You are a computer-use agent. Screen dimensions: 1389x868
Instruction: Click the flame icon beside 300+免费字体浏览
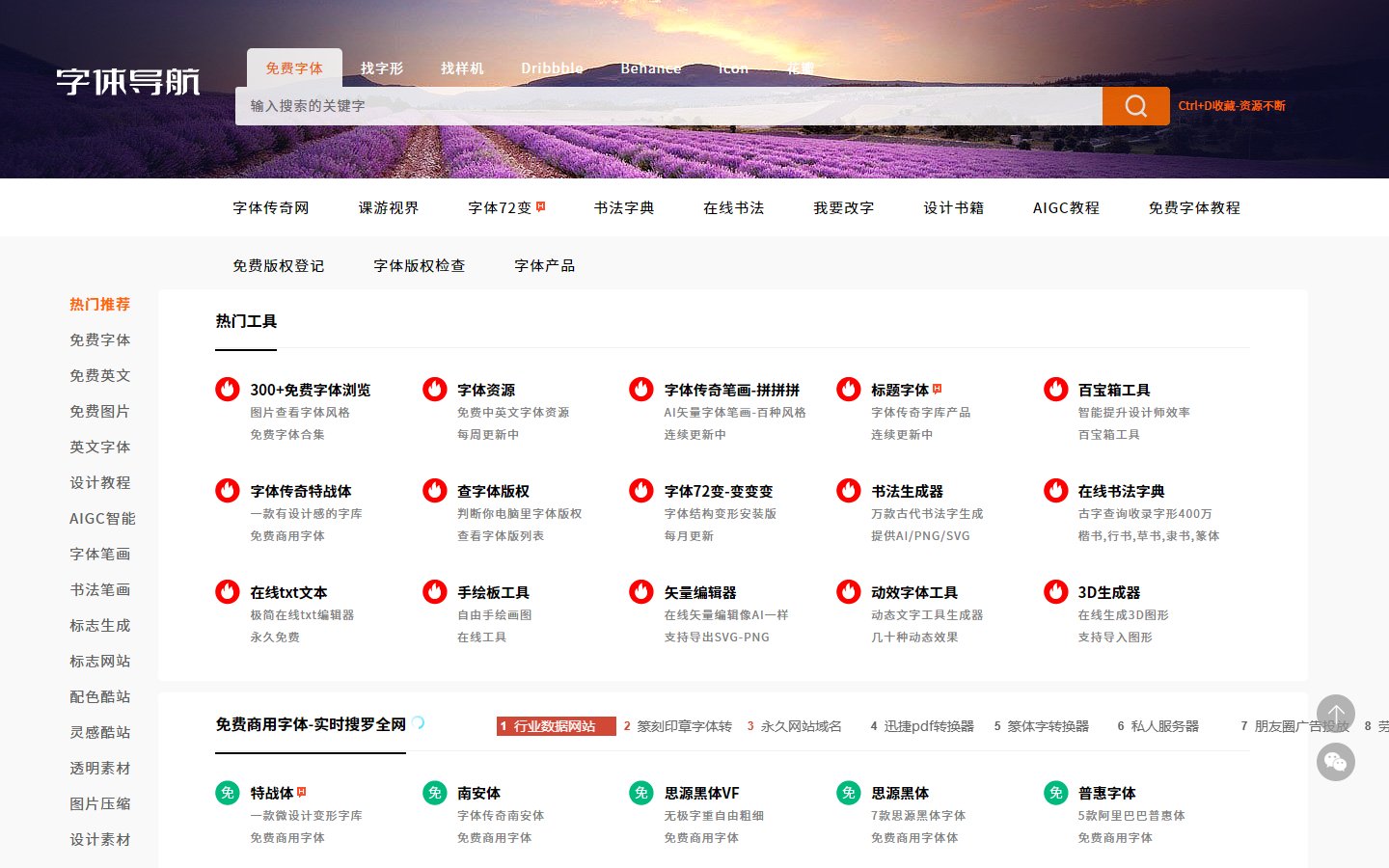[228, 390]
